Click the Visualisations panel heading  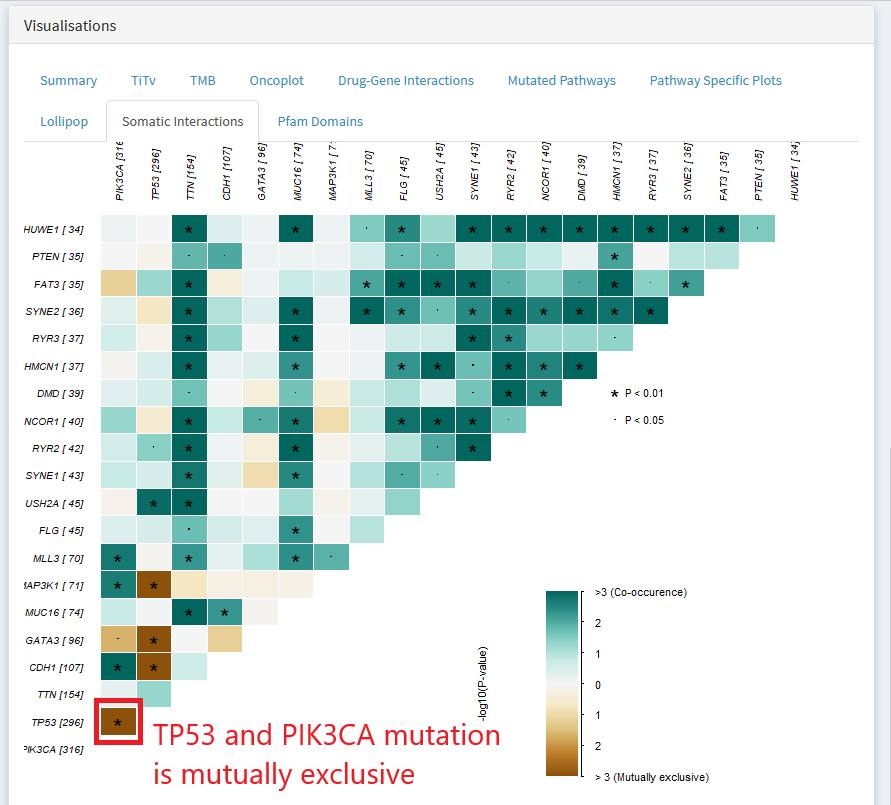pyautogui.click(x=70, y=26)
